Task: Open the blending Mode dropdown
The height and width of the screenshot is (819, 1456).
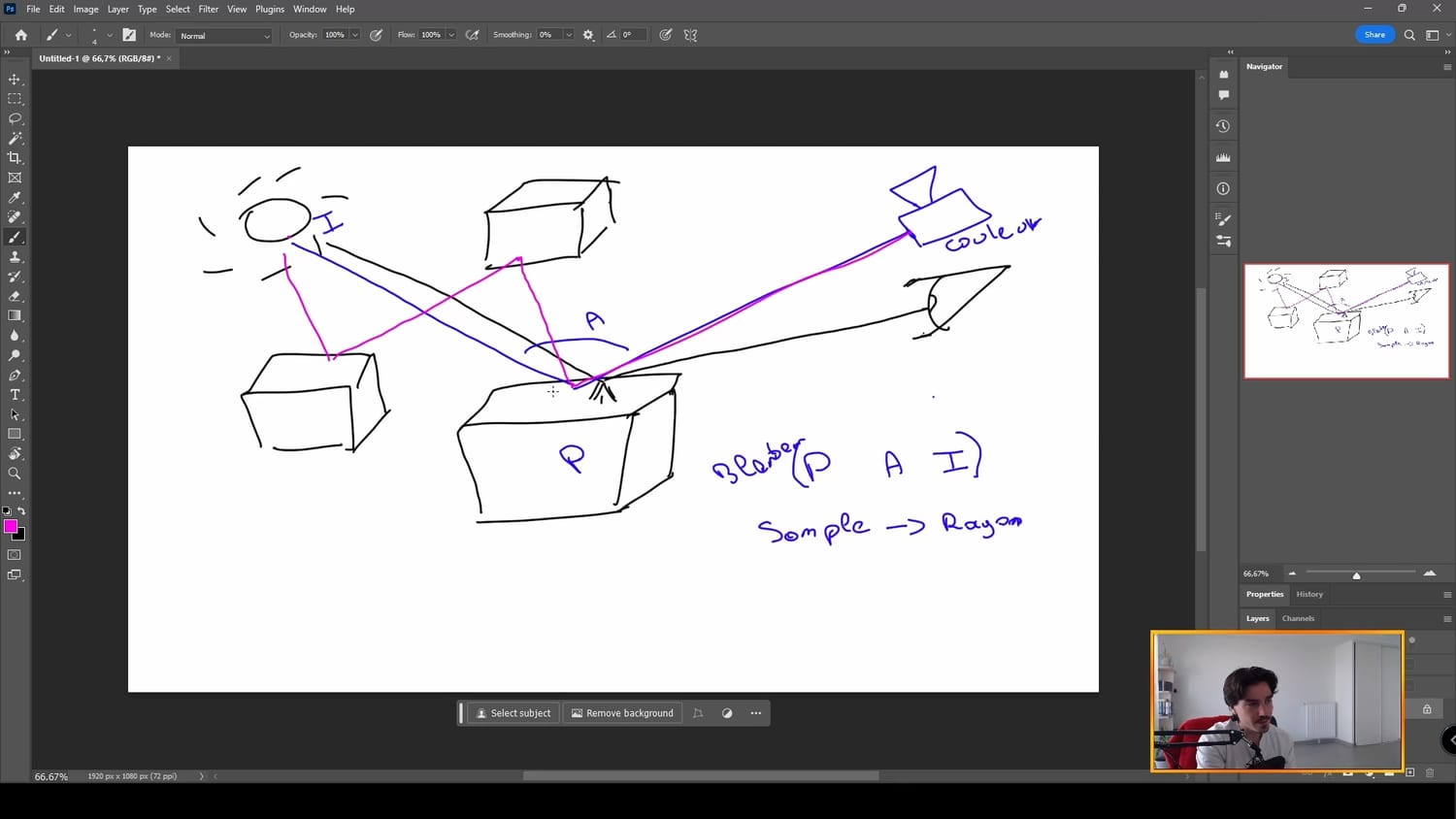Action: tap(224, 36)
